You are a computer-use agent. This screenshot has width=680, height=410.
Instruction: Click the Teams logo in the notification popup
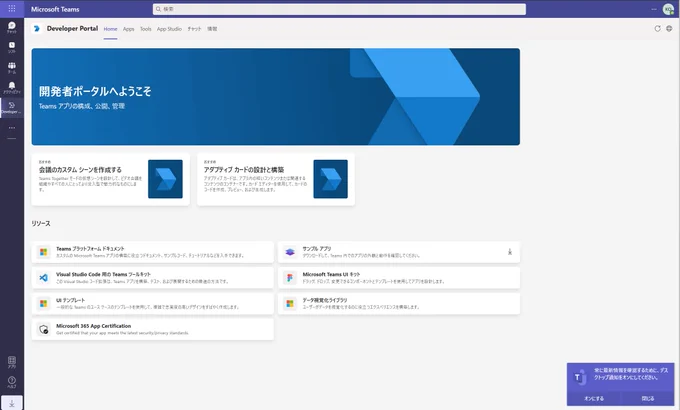coord(580,377)
